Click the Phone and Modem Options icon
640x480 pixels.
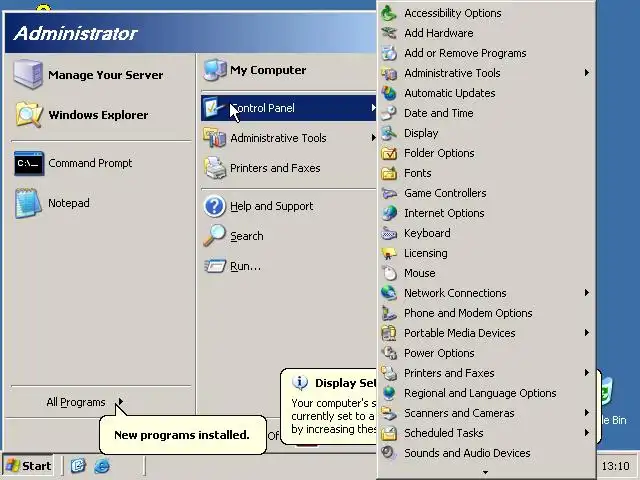point(389,313)
